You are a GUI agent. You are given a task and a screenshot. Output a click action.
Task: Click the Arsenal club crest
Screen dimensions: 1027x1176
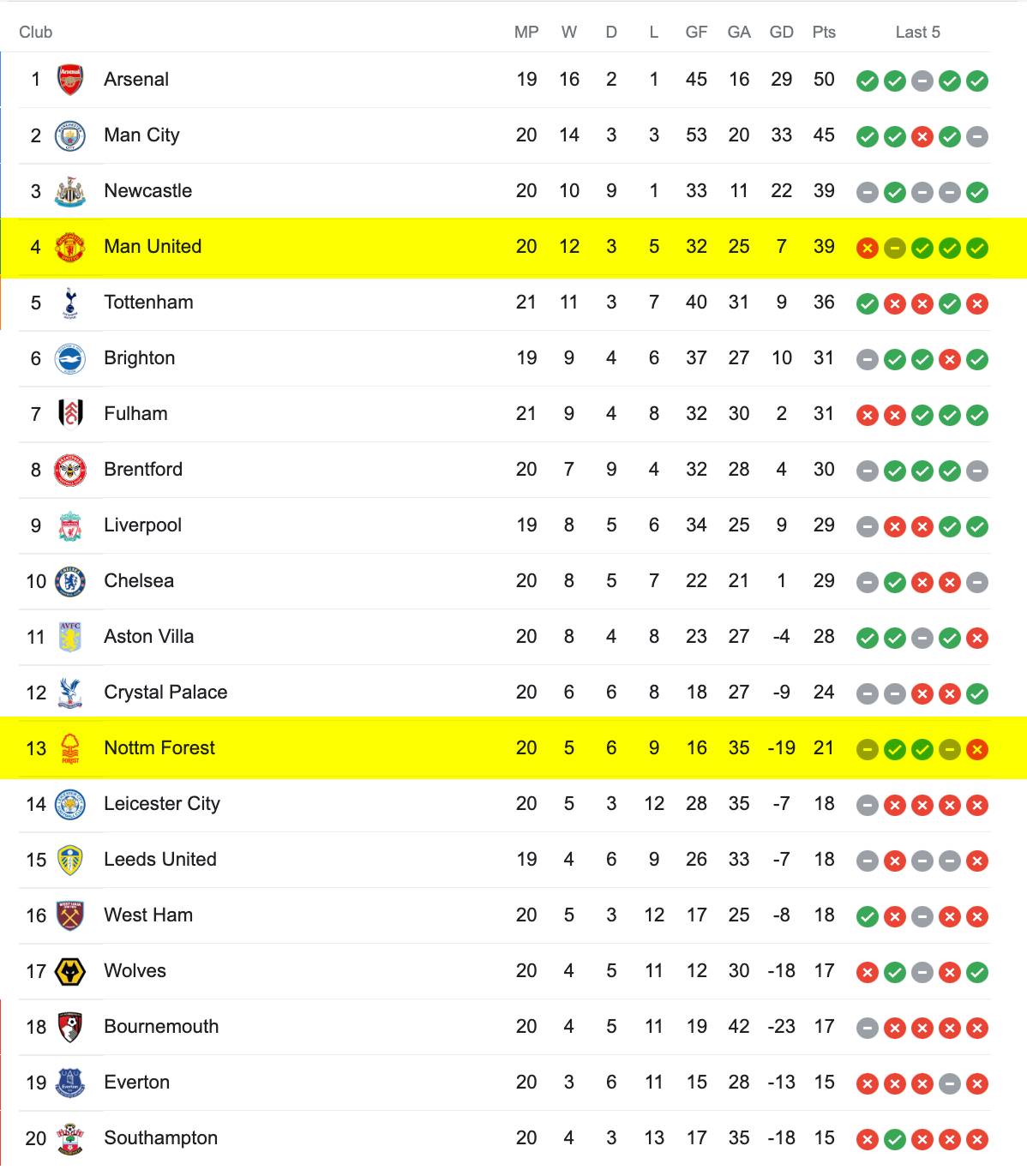tap(70, 80)
